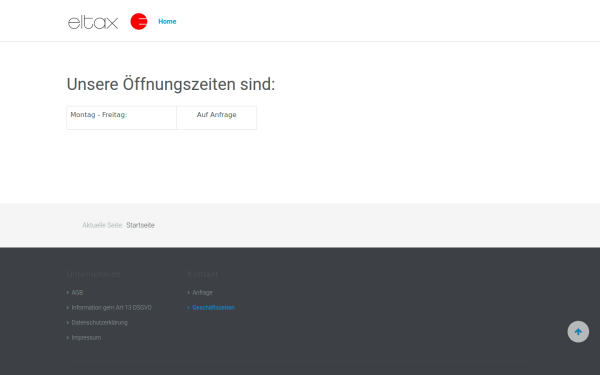The height and width of the screenshot is (375, 600).
Task: Select the 'Montag - Freitag:' table cell
Action: (x=121, y=118)
